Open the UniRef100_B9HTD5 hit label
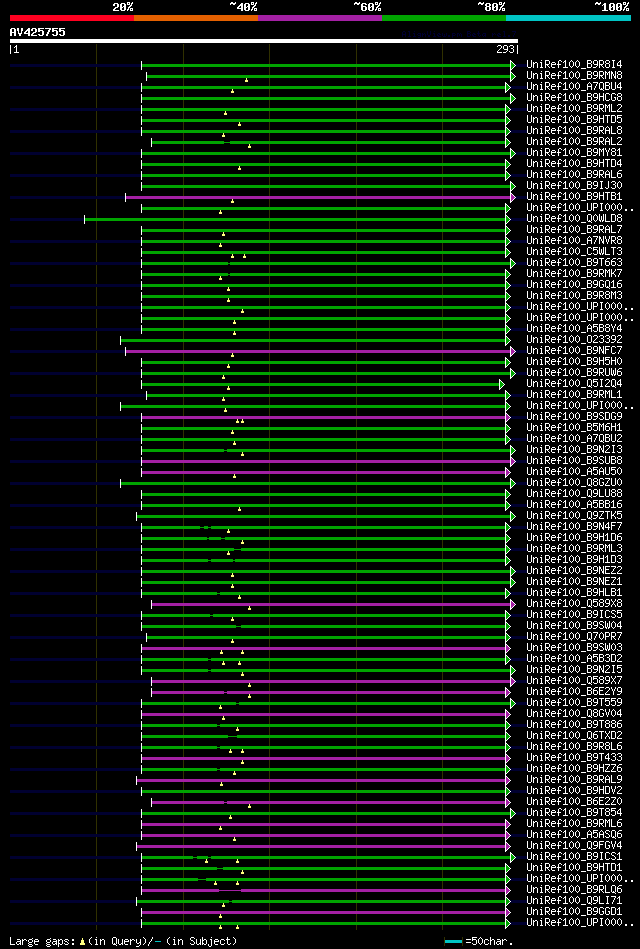 tap(575, 119)
